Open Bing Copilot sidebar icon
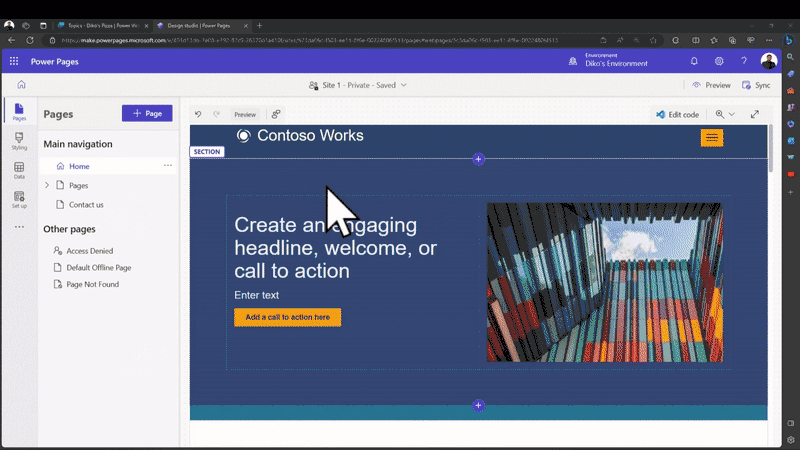 click(x=789, y=40)
